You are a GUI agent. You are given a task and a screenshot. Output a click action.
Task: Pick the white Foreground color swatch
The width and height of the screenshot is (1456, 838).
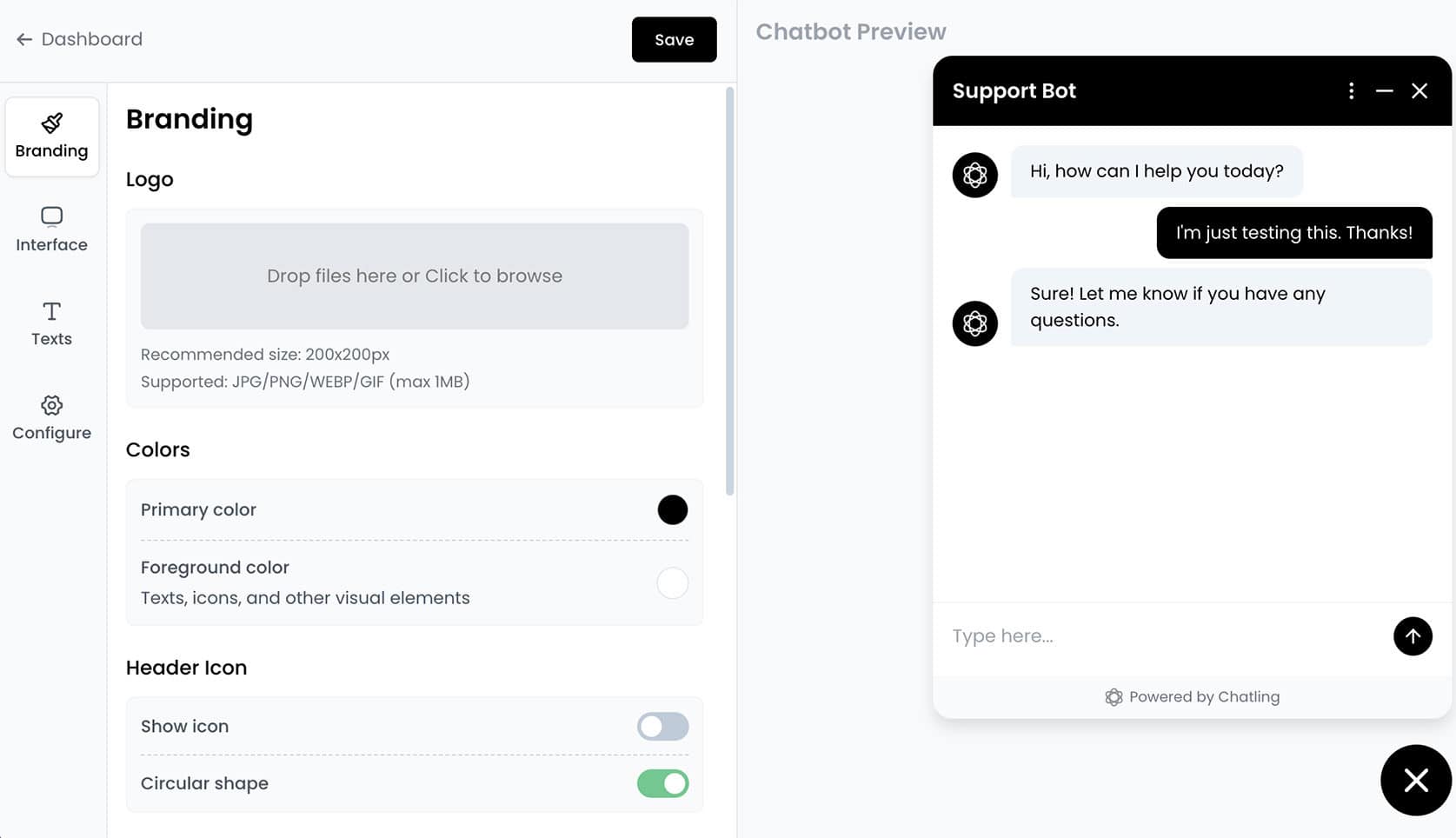tap(672, 582)
